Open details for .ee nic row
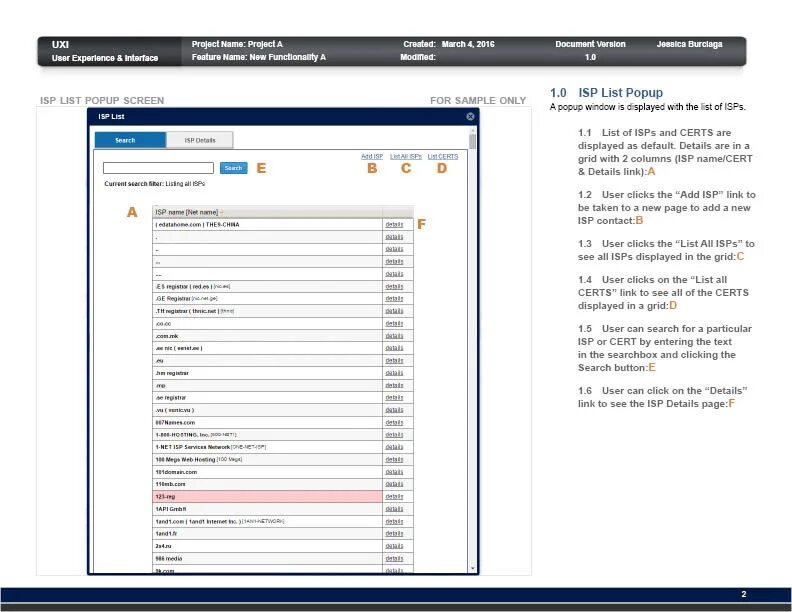Image resolution: width=792 pixels, height=612 pixels. tap(394, 348)
